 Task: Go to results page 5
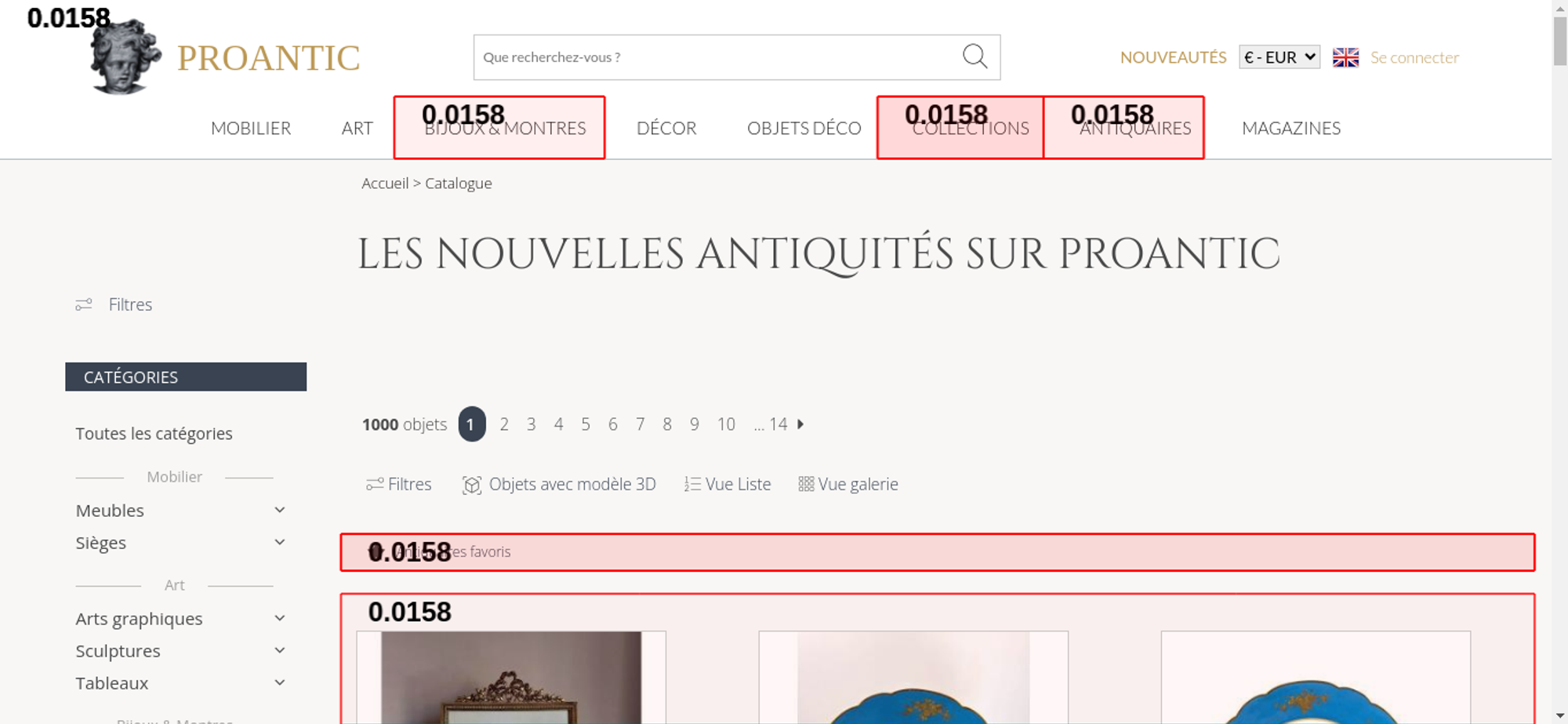click(586, 424)
